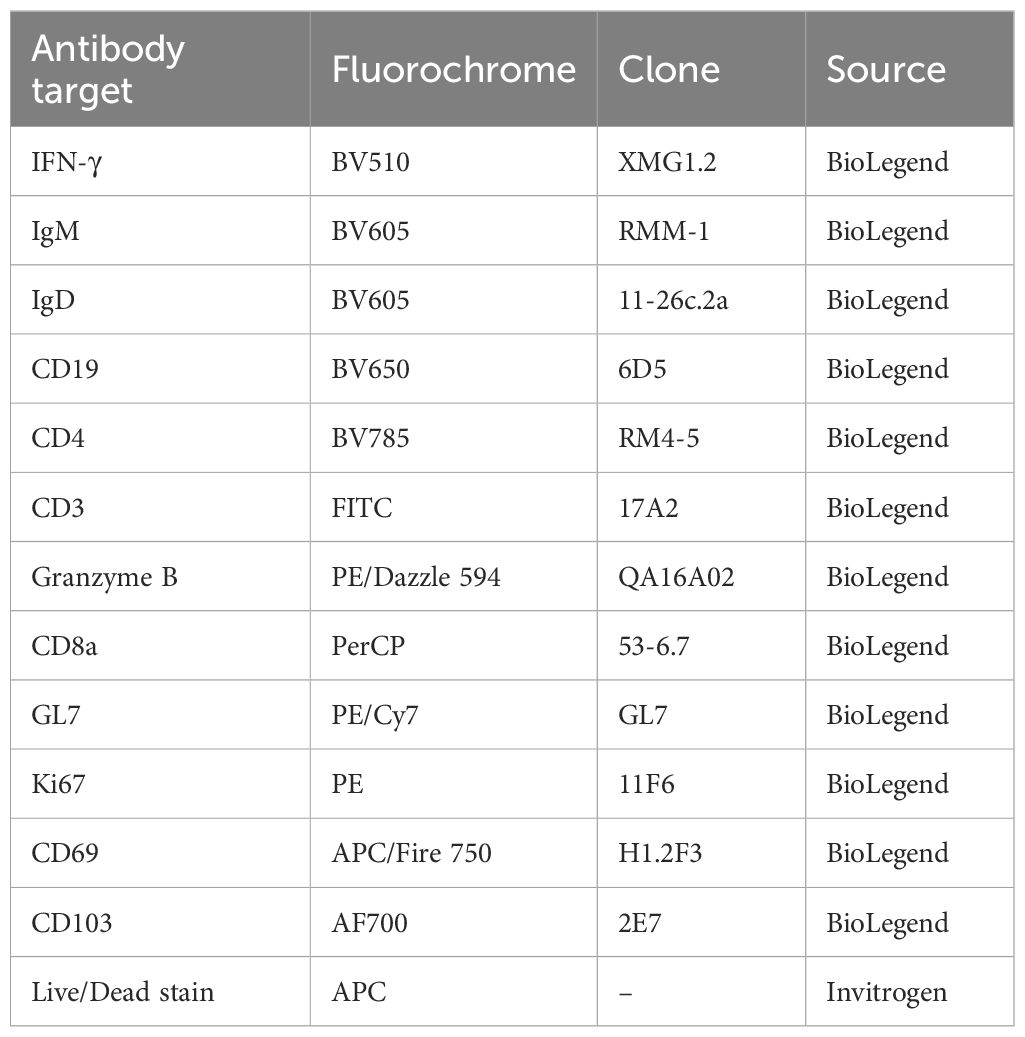Select the PE/Dazzle 594 cell
The height and width of the screenshot is (1037, 1025).
[454, 576]
